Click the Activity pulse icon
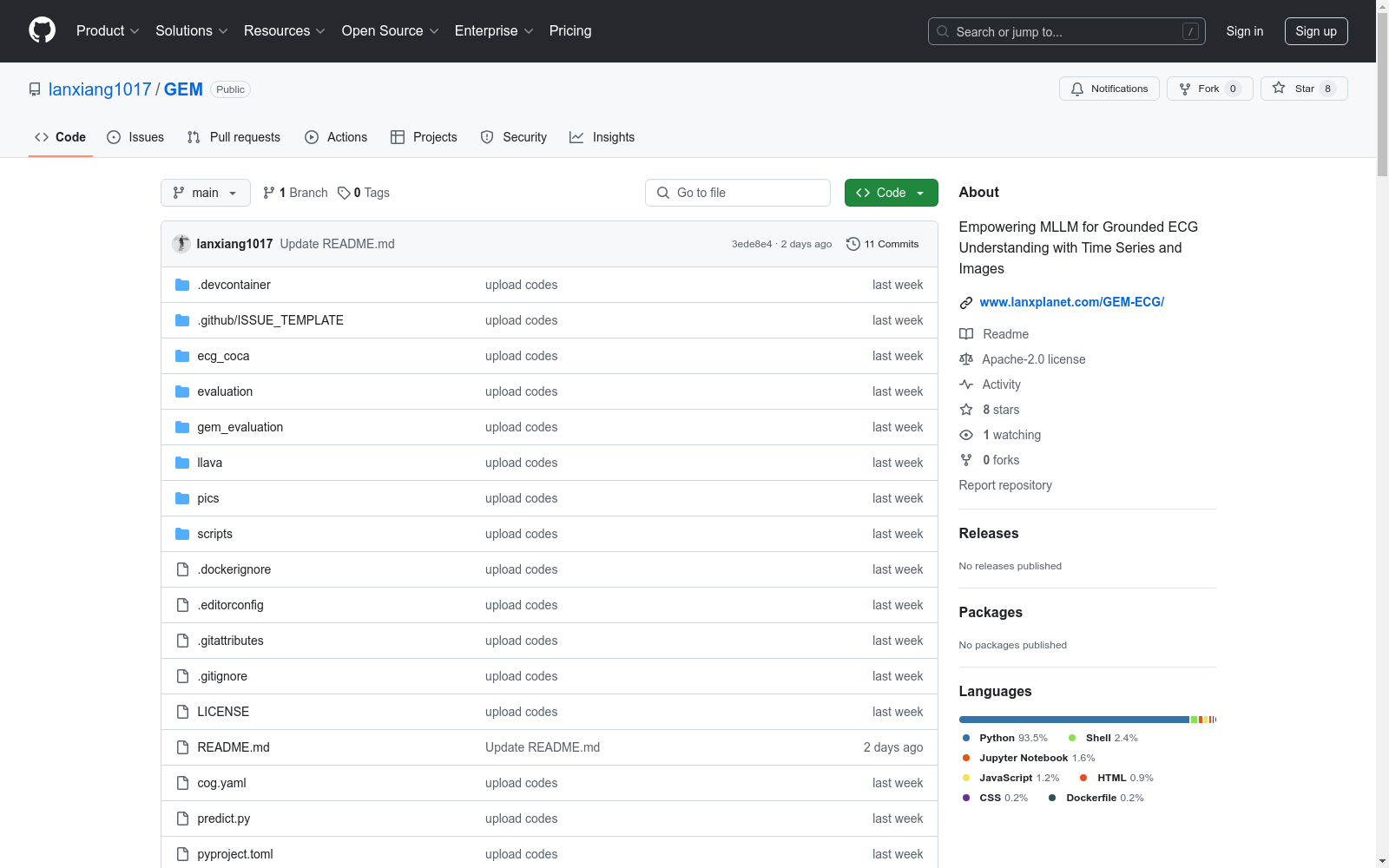Viewport: 1389px width, 868px height. (966, 385)
